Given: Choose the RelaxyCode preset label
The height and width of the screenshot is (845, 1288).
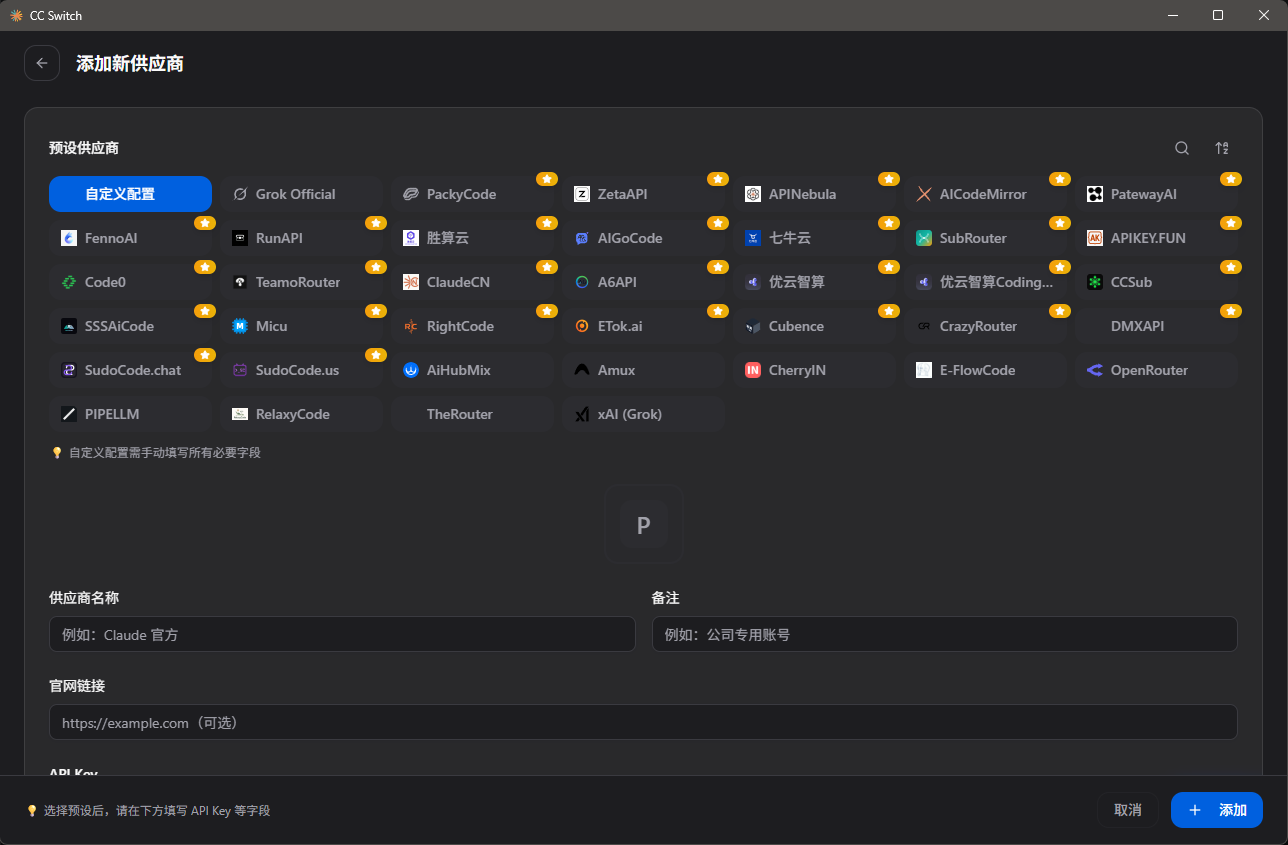Looking at the screenshot, I should pos(293,414).
